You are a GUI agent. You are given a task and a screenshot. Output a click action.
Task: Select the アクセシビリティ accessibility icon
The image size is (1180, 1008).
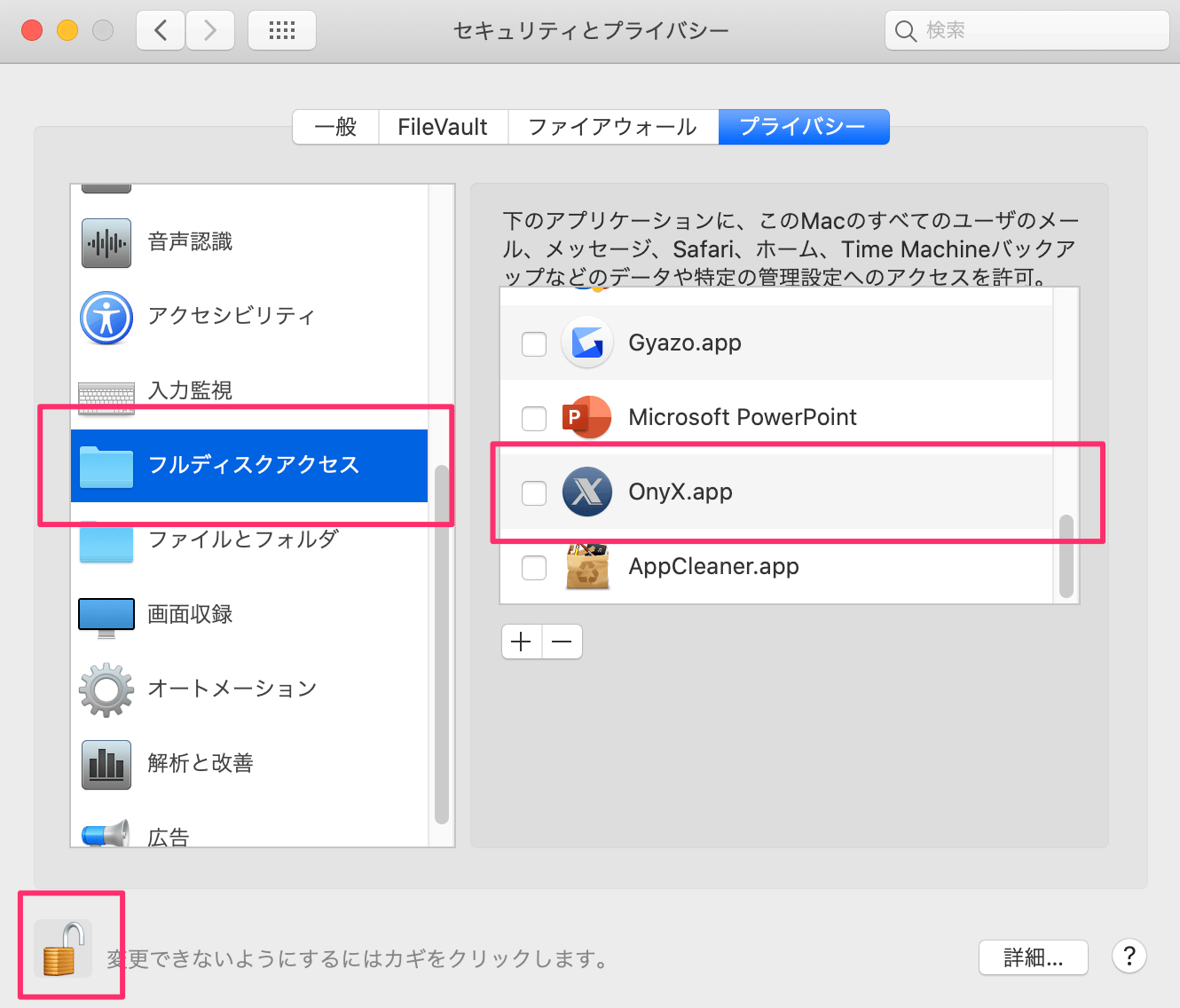point(106,318)
